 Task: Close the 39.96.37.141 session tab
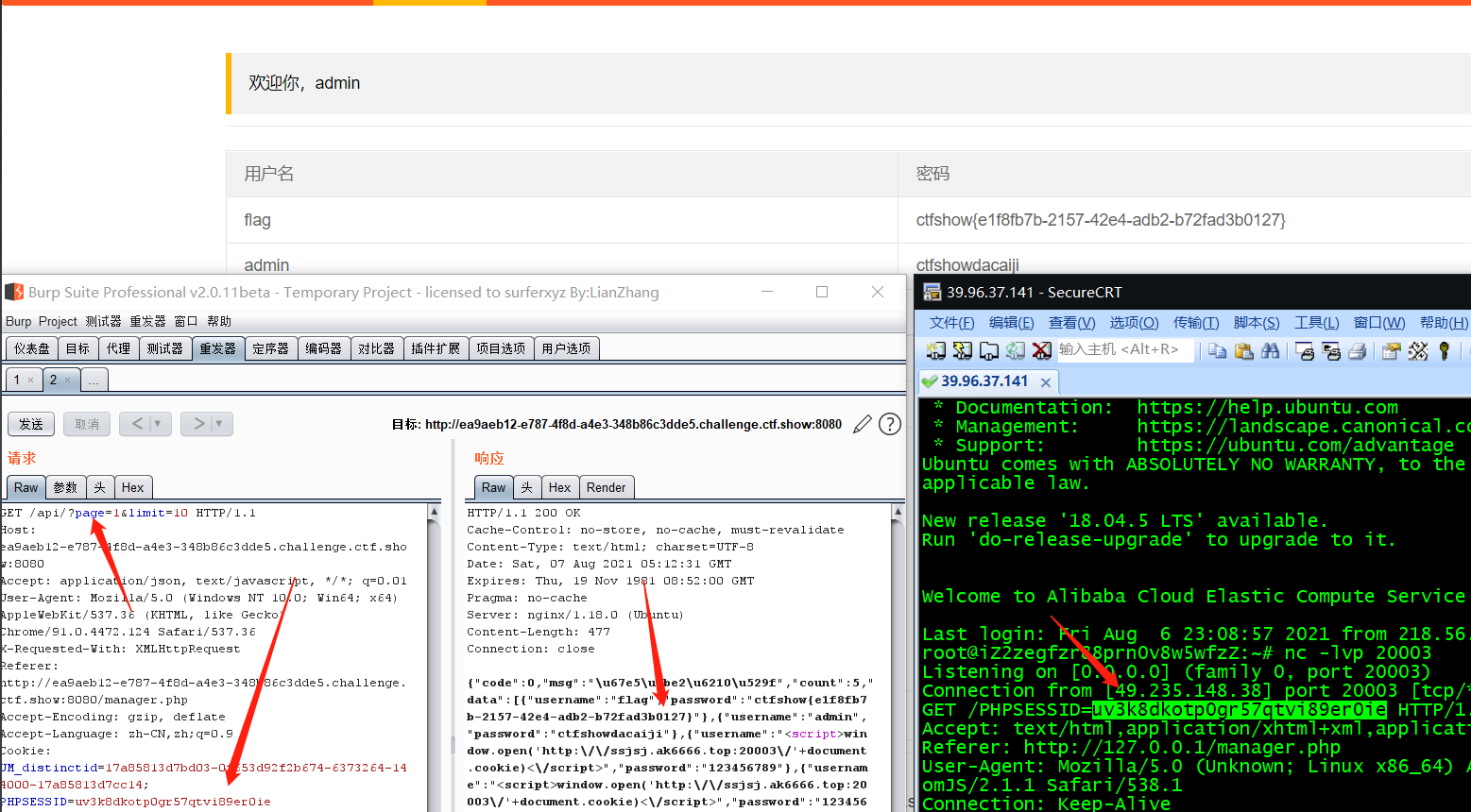(1046, 382)
